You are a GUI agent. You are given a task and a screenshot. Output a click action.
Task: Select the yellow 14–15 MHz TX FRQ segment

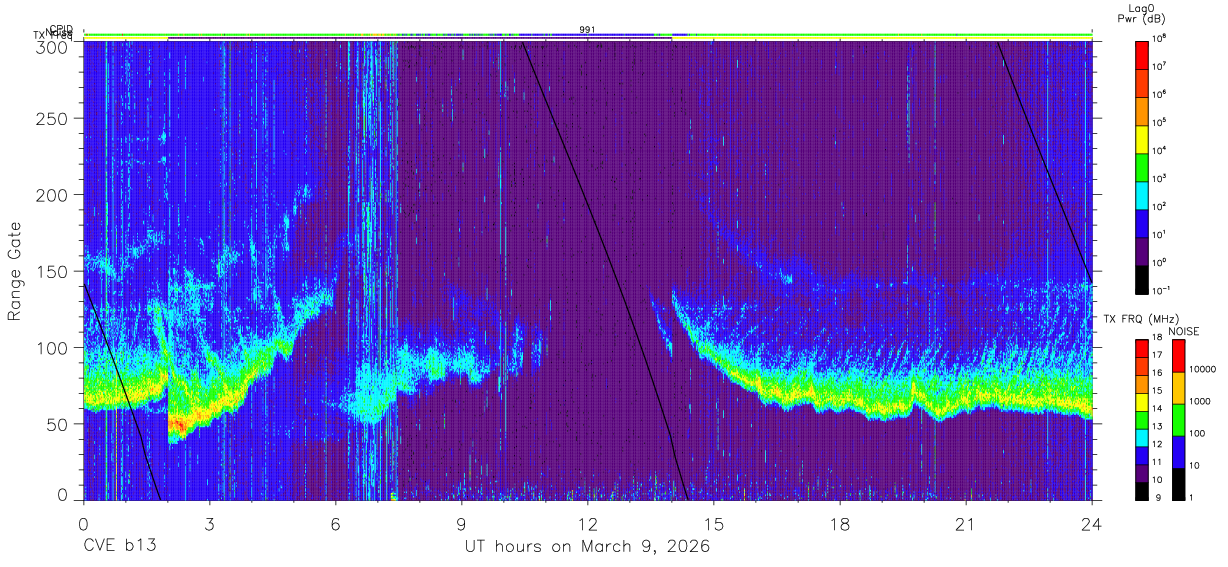pyautogui.click(x=1142, y=401)
